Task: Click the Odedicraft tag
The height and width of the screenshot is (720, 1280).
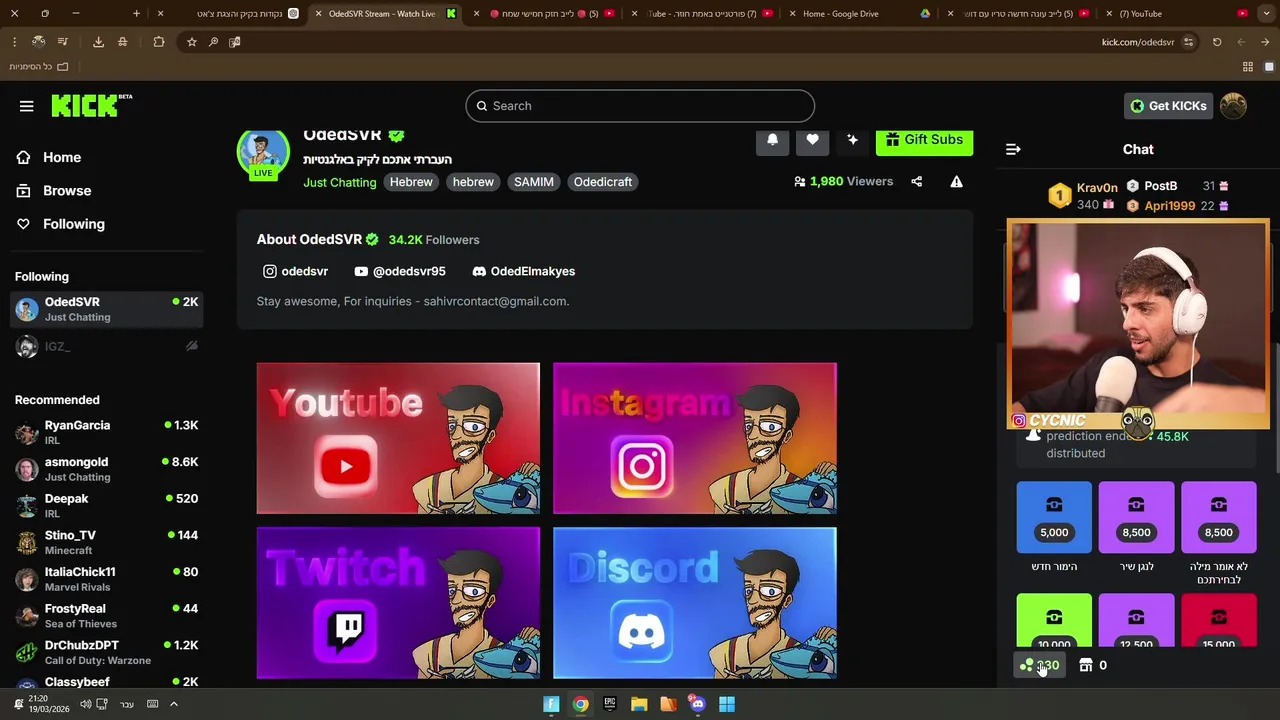Action: [x=603, y=182]
